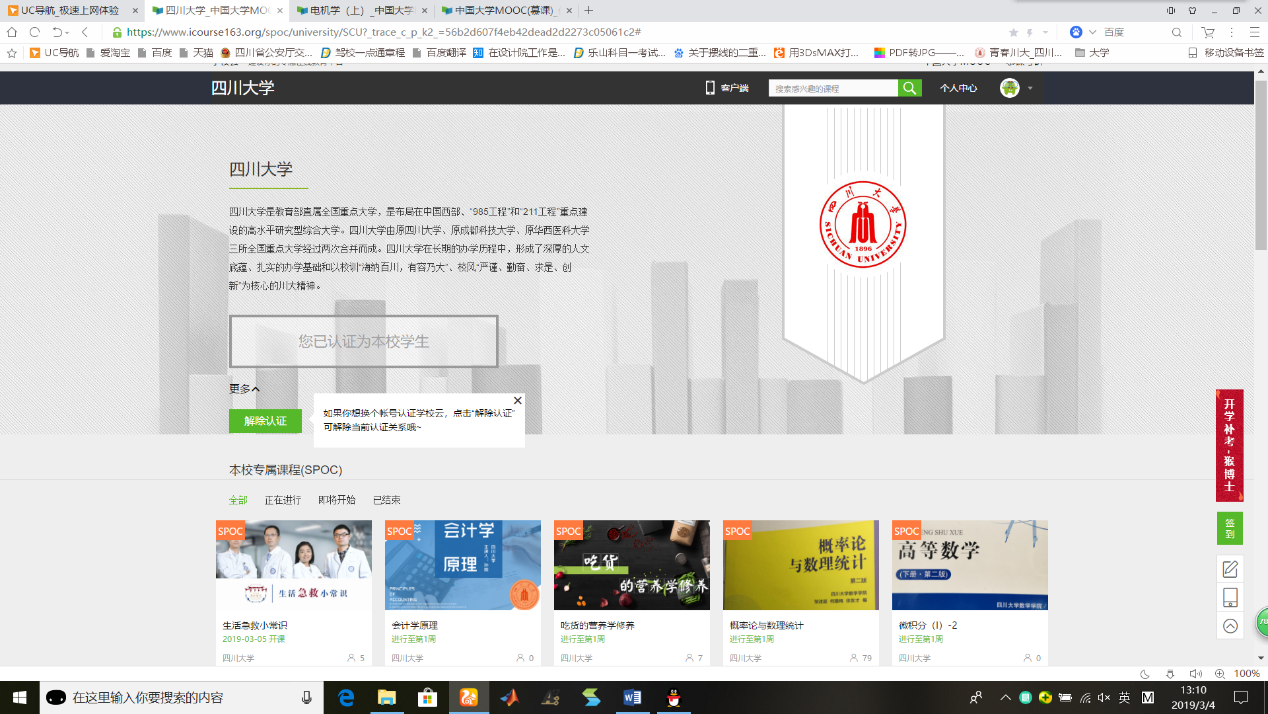Toggle the muted volume icon in system tray
1268x714 pixels.
tap(1103, 697)
